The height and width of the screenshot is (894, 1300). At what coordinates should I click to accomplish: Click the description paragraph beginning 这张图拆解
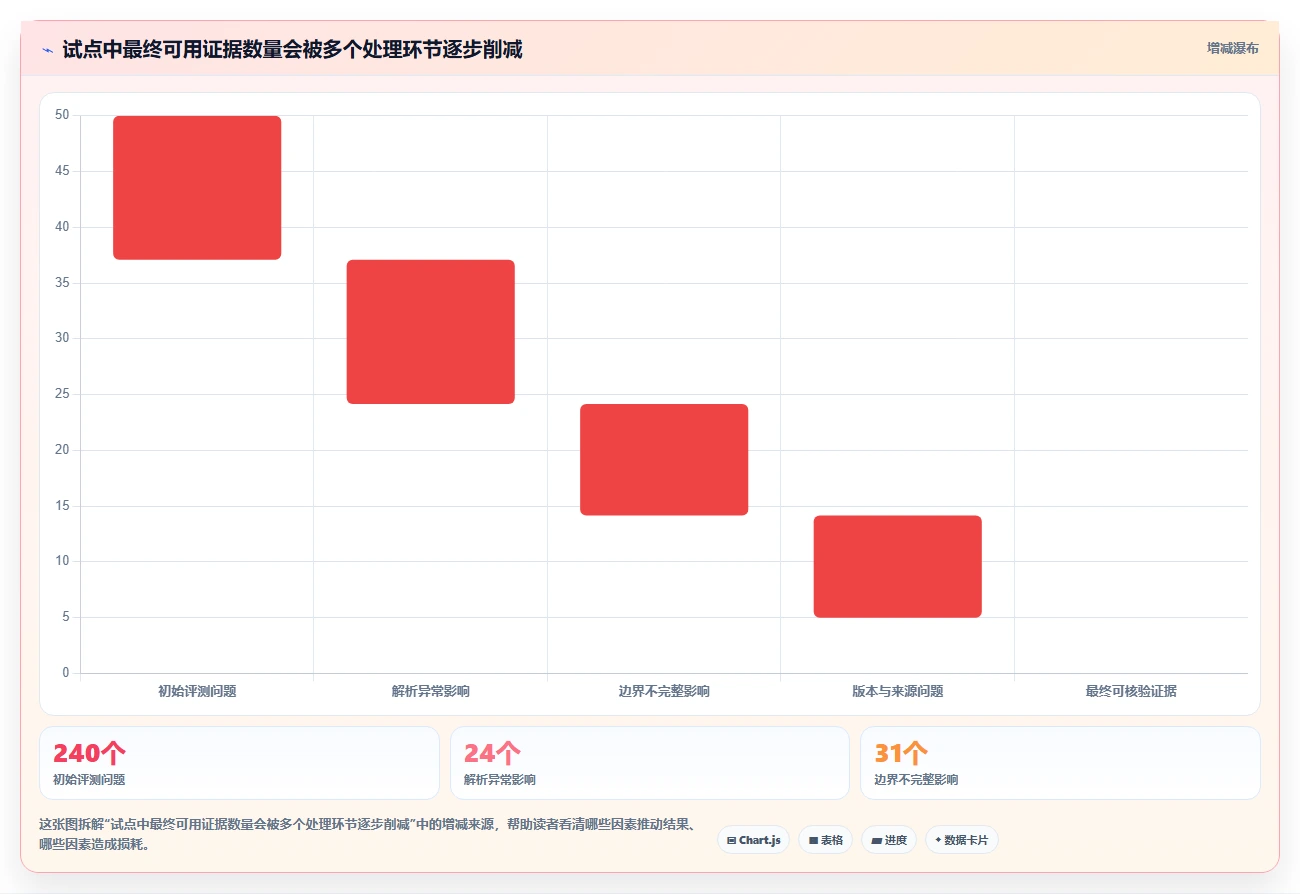[368, 834]
